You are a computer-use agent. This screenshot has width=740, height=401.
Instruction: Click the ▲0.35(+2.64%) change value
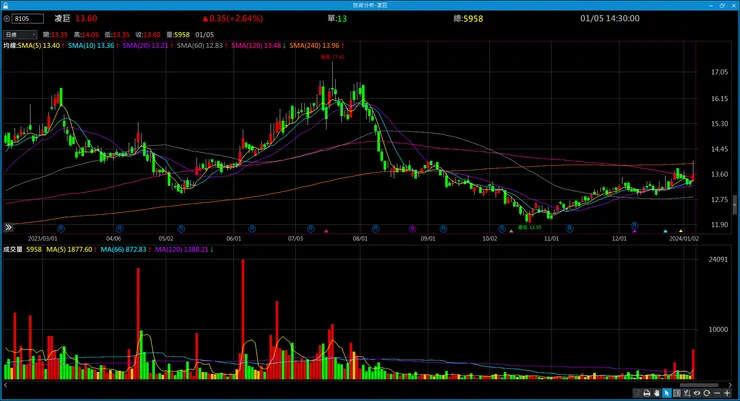[x=233, y=18]
